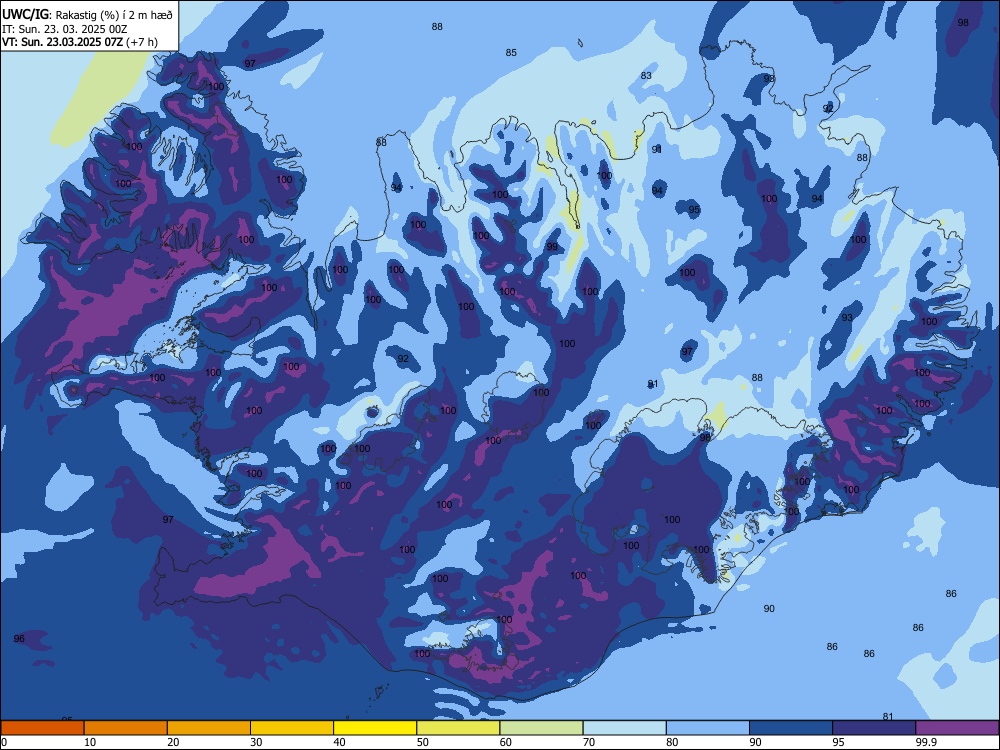This screenshot has width=1000, height=750.
Task: Select the golden 30–40 legend swatch
Action: (292, 728)
